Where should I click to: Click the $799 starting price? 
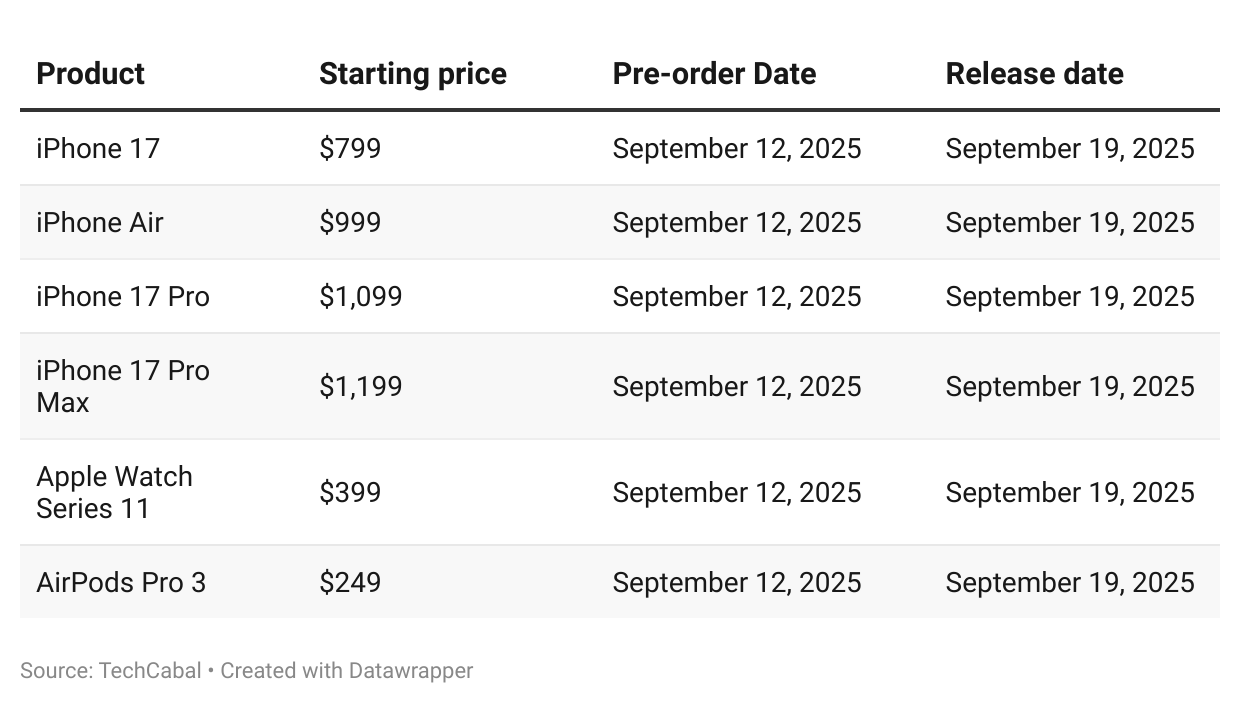click(x=350, y=149)
